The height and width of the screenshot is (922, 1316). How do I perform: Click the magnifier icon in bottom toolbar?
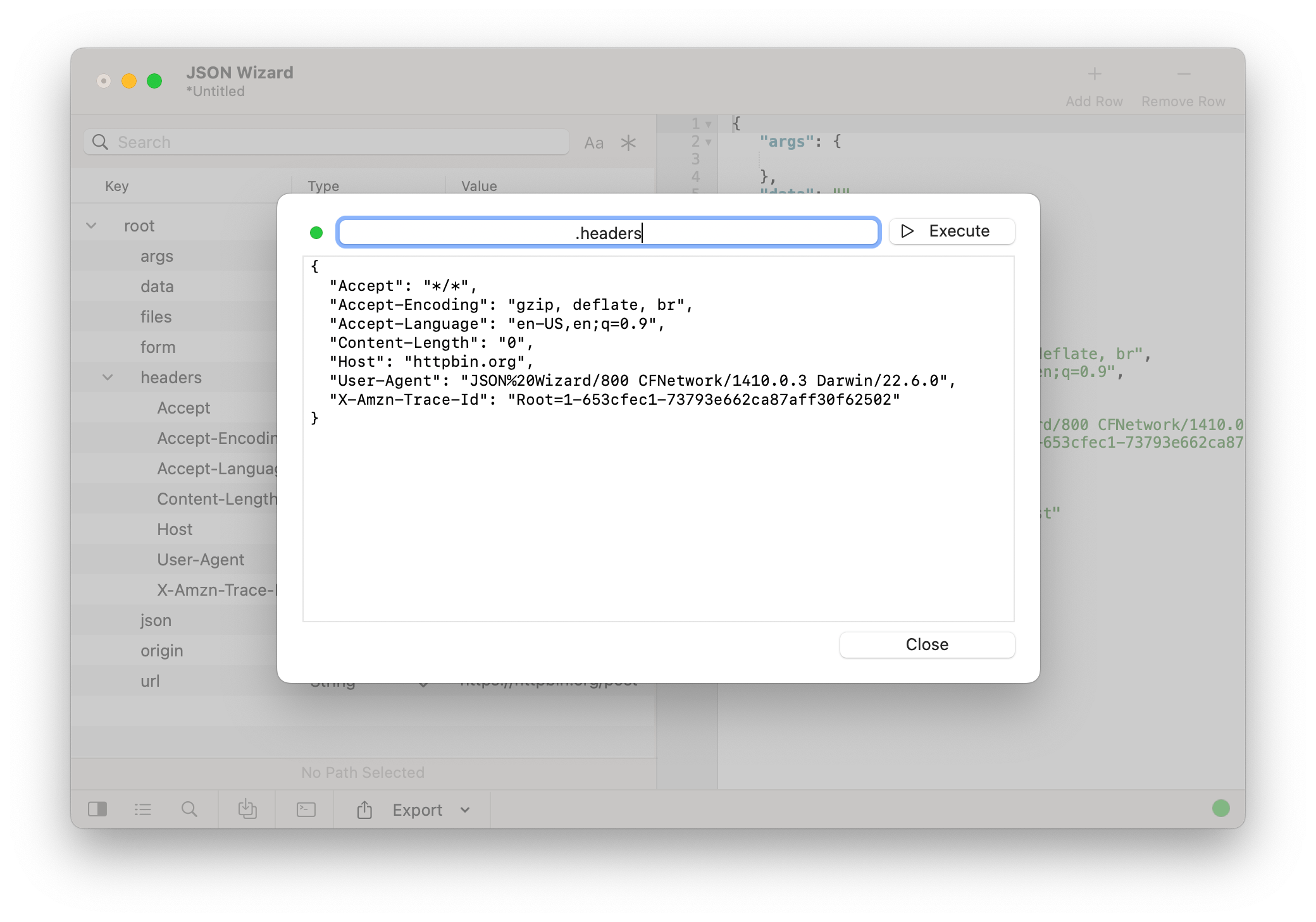[x=189, y=809]
